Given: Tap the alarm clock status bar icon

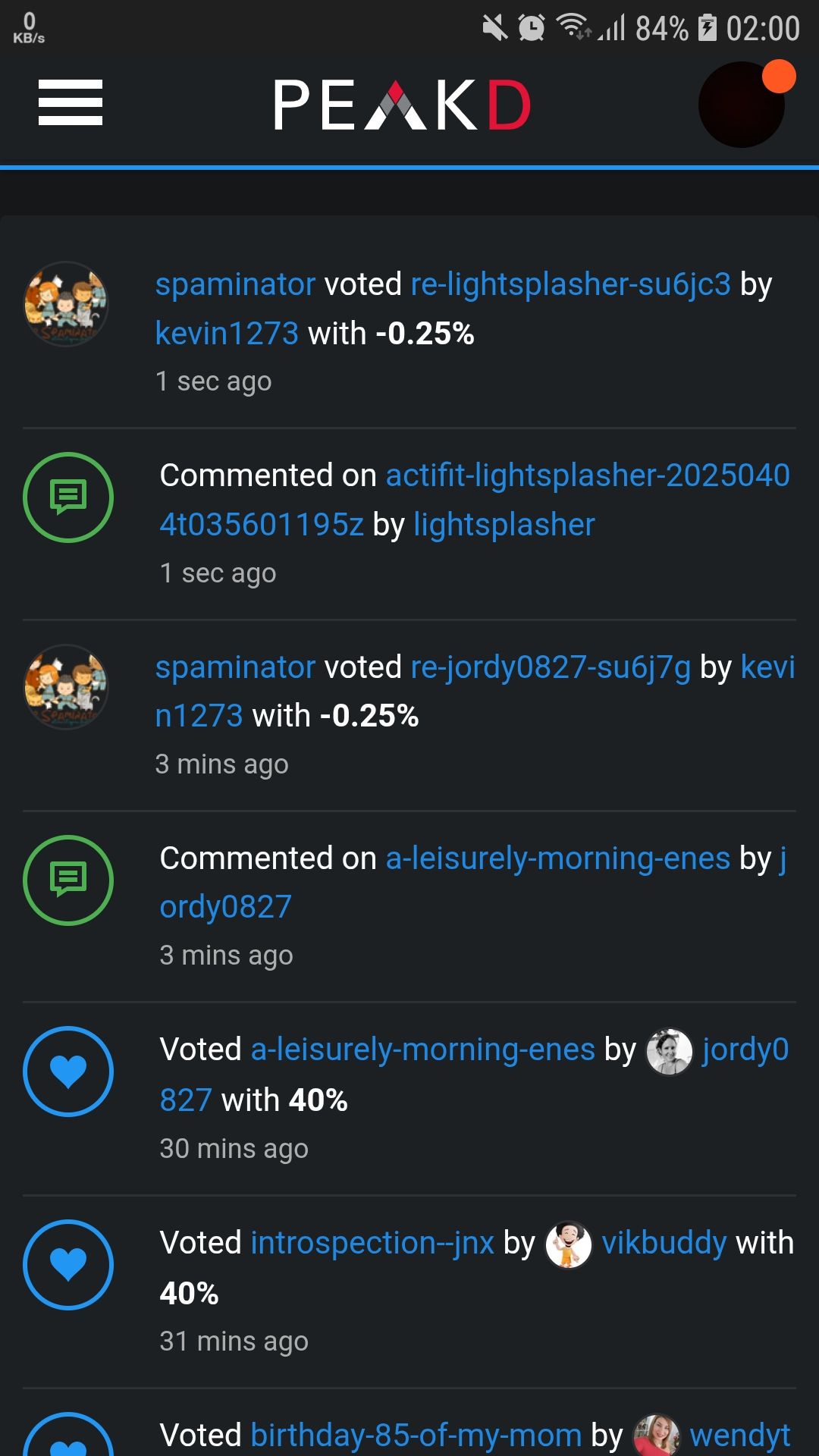Looking at the screenshot, I should click(532, 29).
